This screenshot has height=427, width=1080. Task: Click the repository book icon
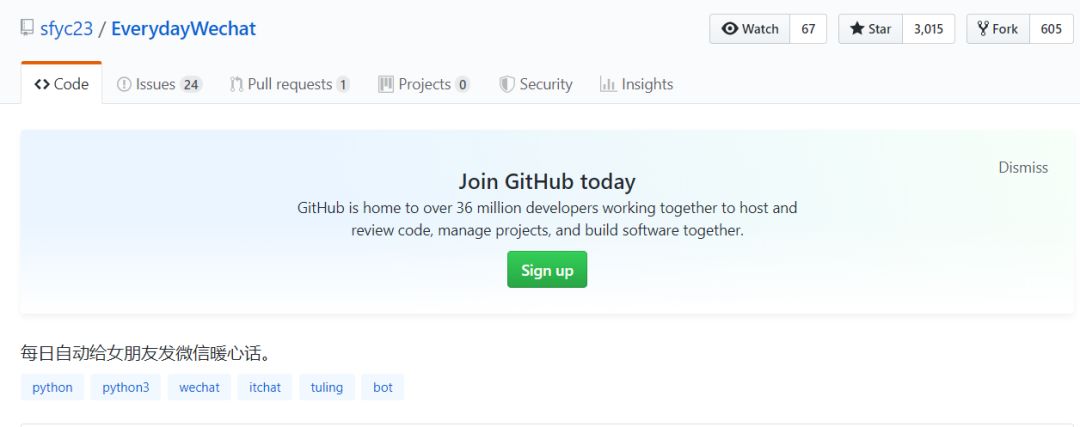27,28
